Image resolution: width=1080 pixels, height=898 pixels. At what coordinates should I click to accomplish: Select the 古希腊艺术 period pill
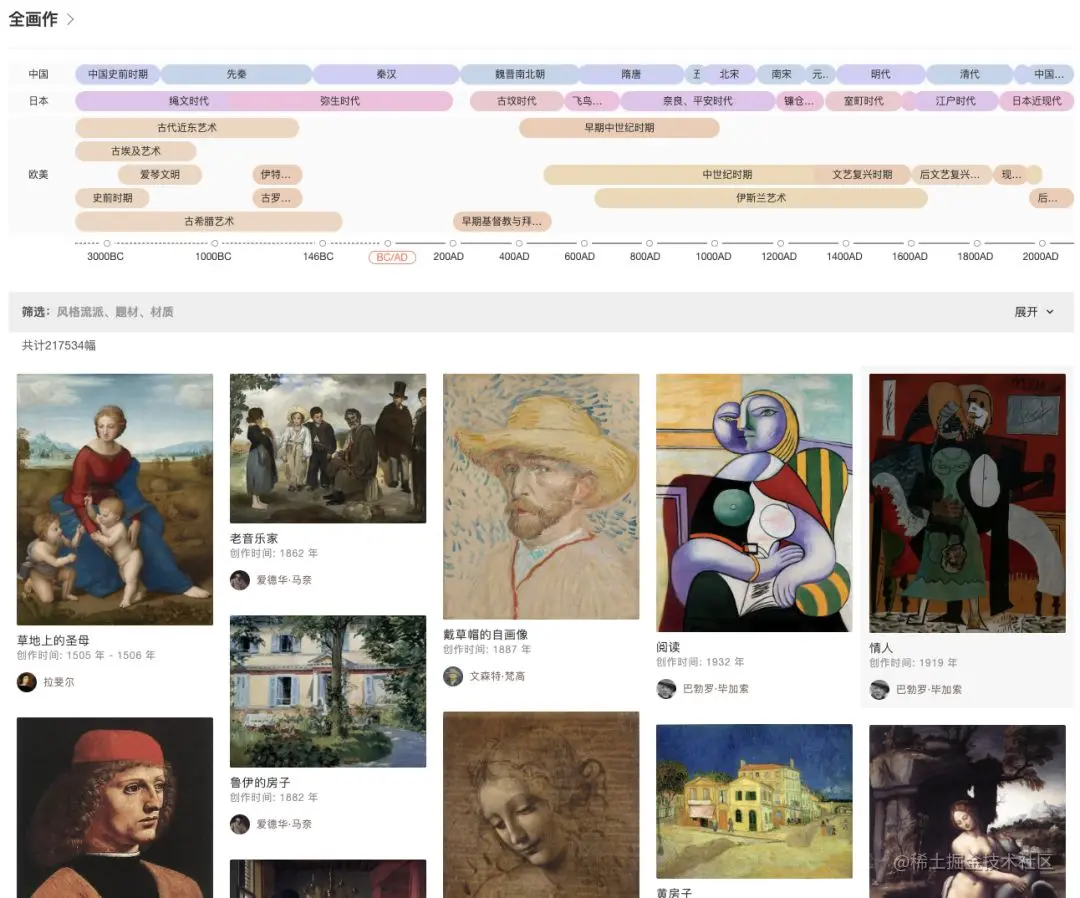tap(209, 221)
